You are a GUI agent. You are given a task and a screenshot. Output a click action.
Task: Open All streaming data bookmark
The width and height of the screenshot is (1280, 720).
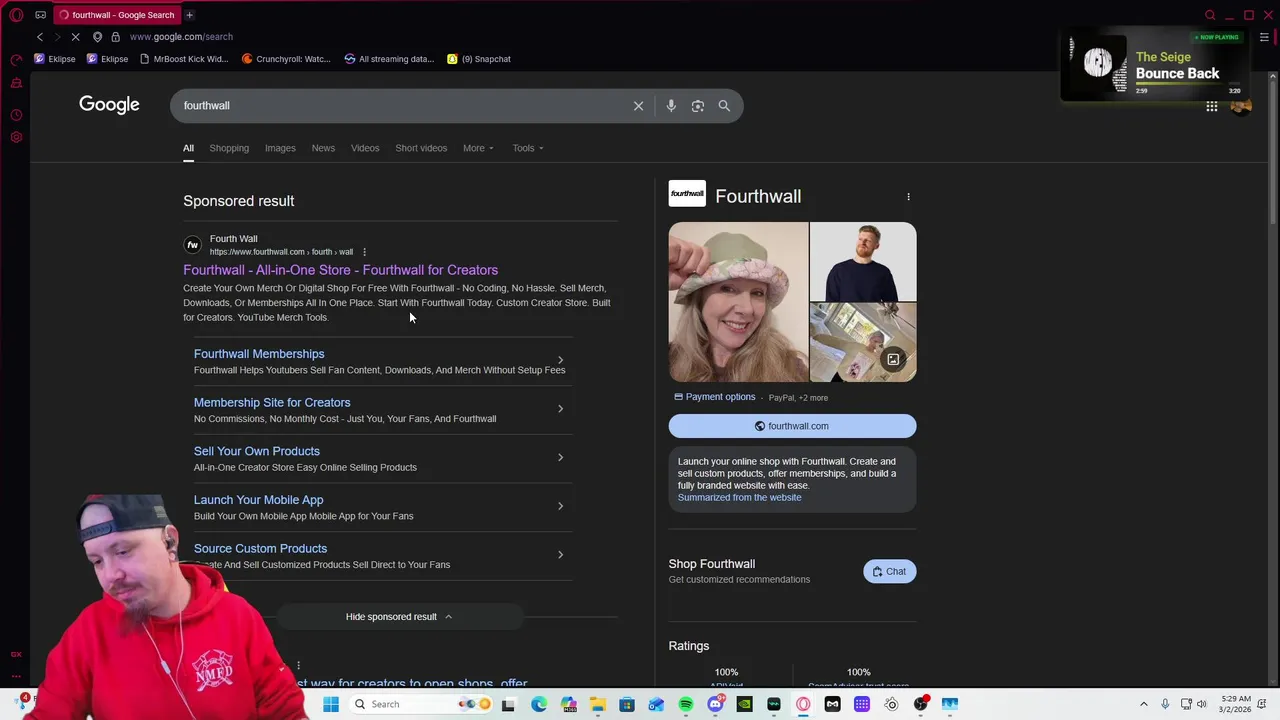(389, 59)
